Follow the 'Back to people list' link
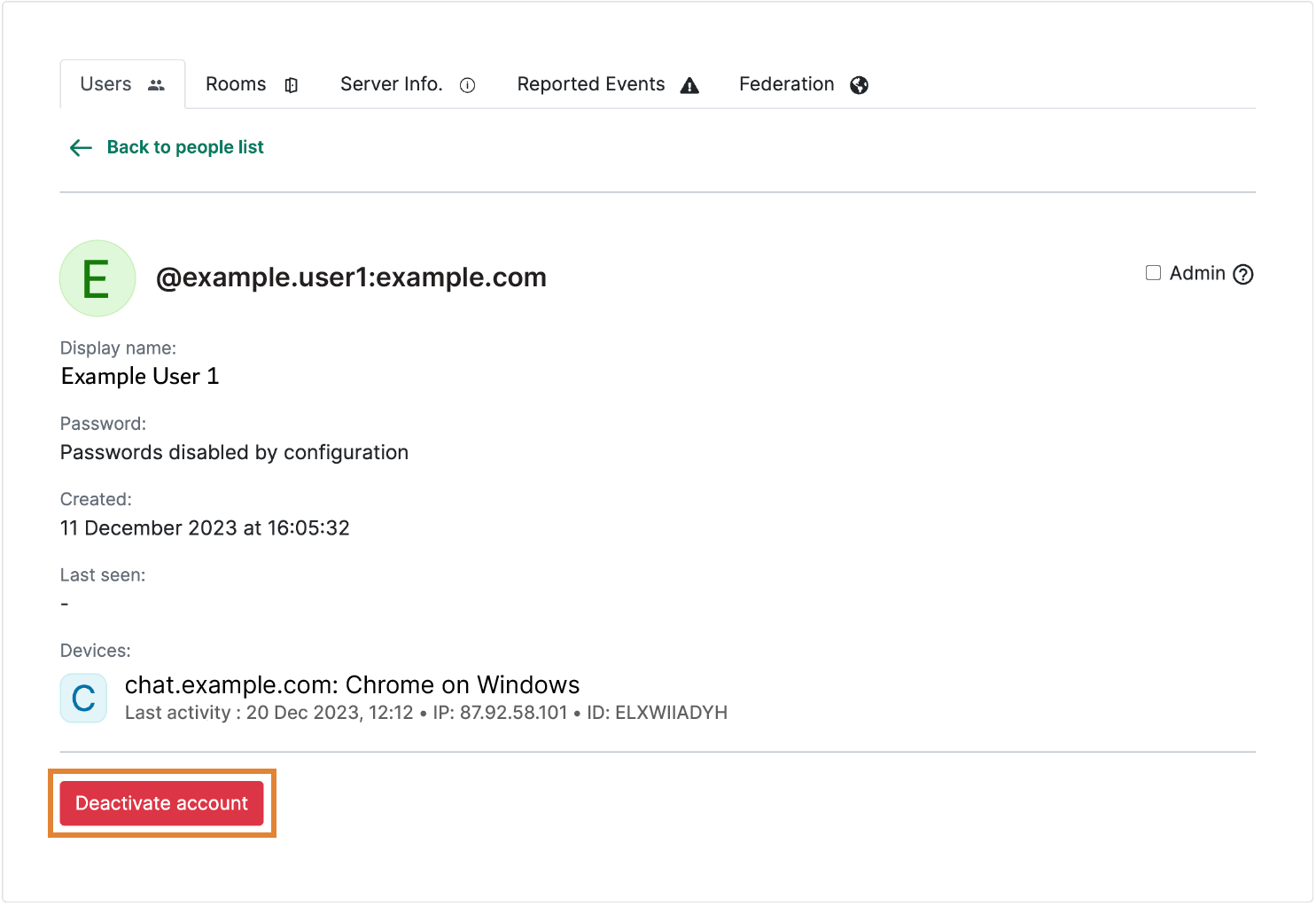1316x906 pixels. coord(185,147)
